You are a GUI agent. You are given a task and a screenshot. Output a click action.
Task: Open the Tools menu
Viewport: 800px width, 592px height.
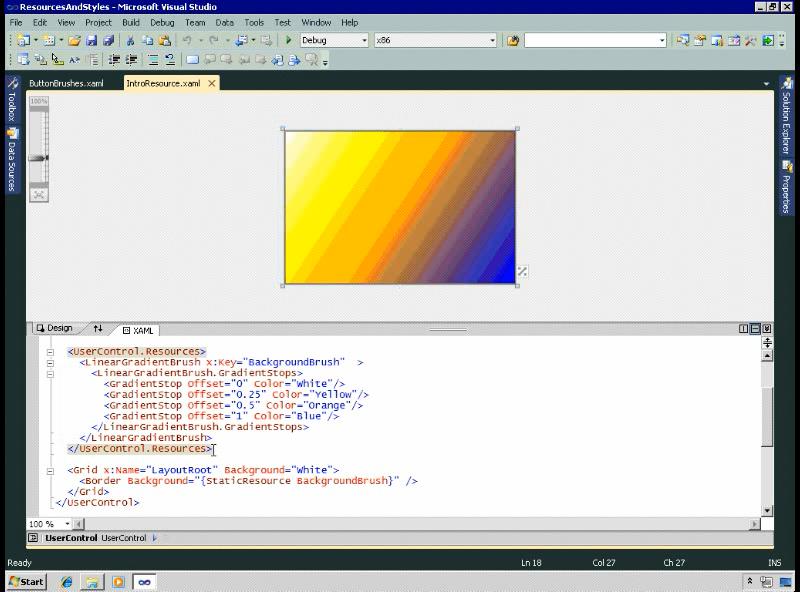(254, 22)
